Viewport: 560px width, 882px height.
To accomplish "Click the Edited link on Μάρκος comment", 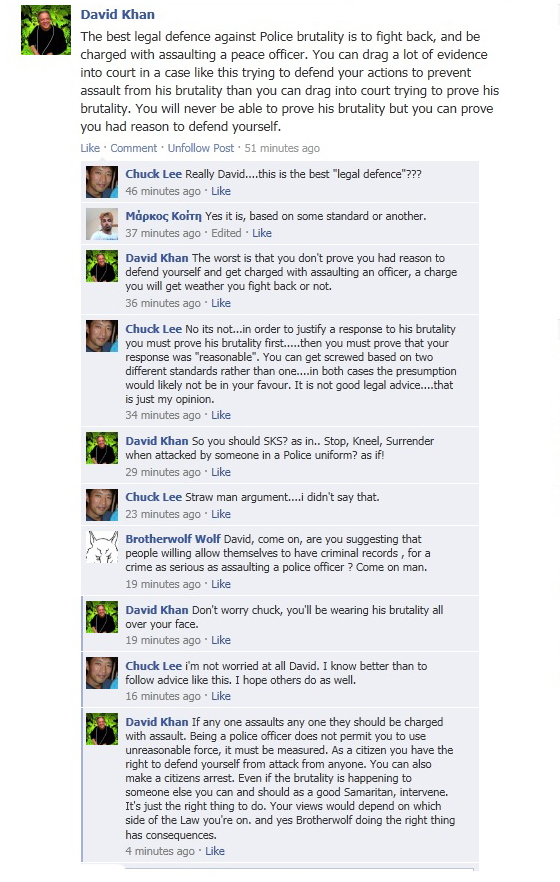I will (226, 233).
